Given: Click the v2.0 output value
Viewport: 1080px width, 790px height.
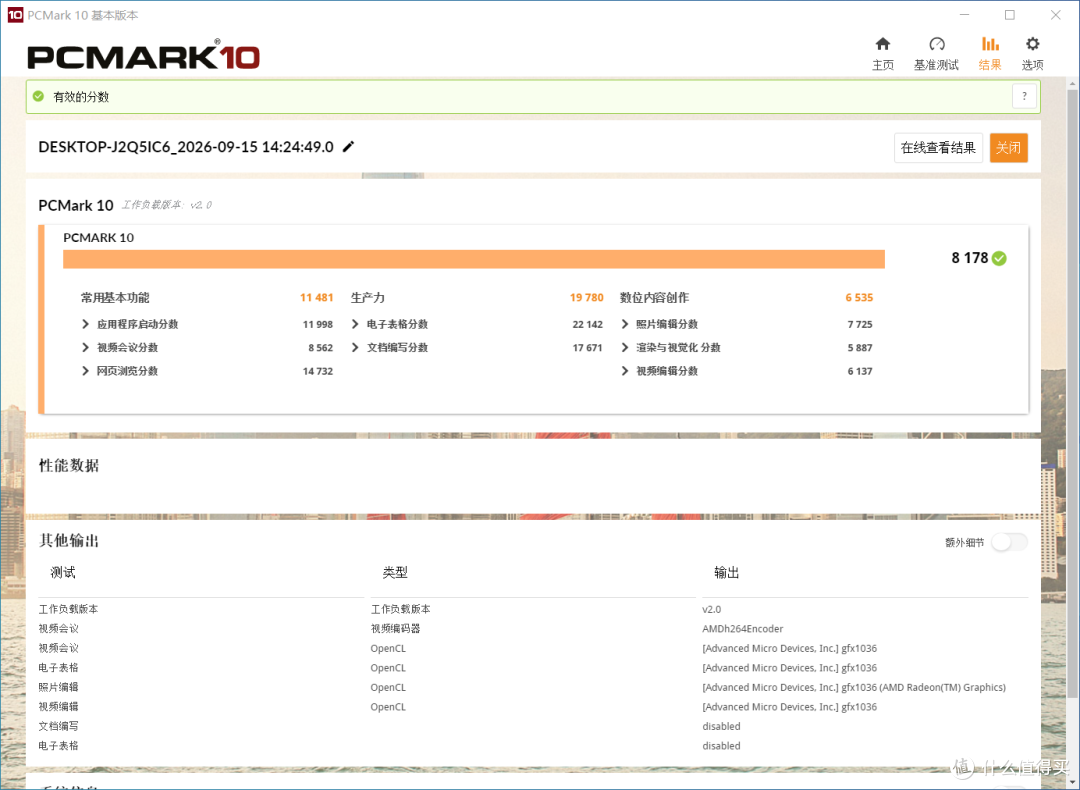Looking at the screenshot, I should click(712, 610).
